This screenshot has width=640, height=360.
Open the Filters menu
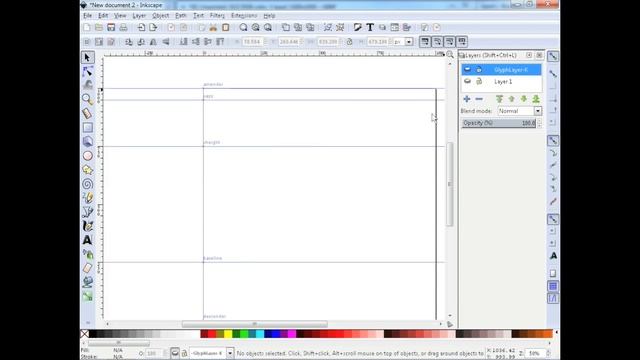pyautogui.click(x=217, y=16)
